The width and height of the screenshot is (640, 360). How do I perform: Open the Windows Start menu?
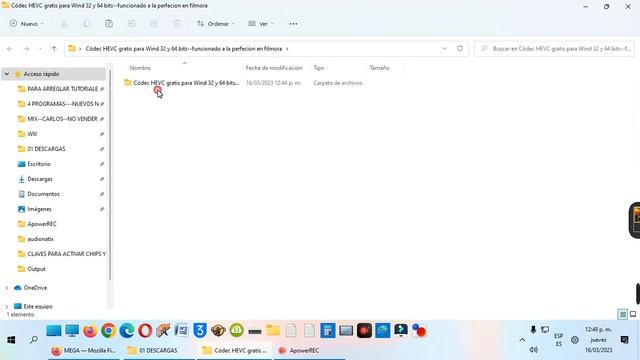(11, 340)
